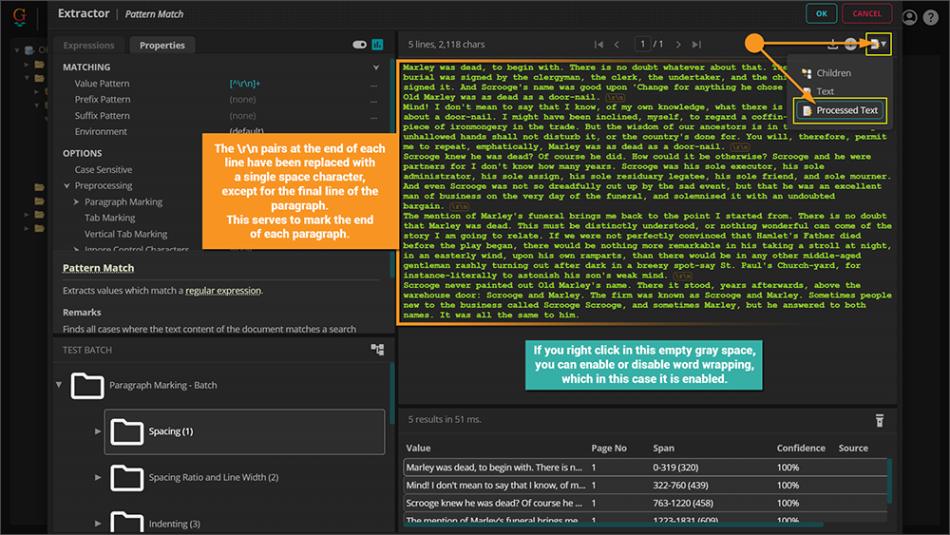Viewport: 950px width, 535px height.
Task: Expand the Spacing (1) folder
Action: [98, 431]
